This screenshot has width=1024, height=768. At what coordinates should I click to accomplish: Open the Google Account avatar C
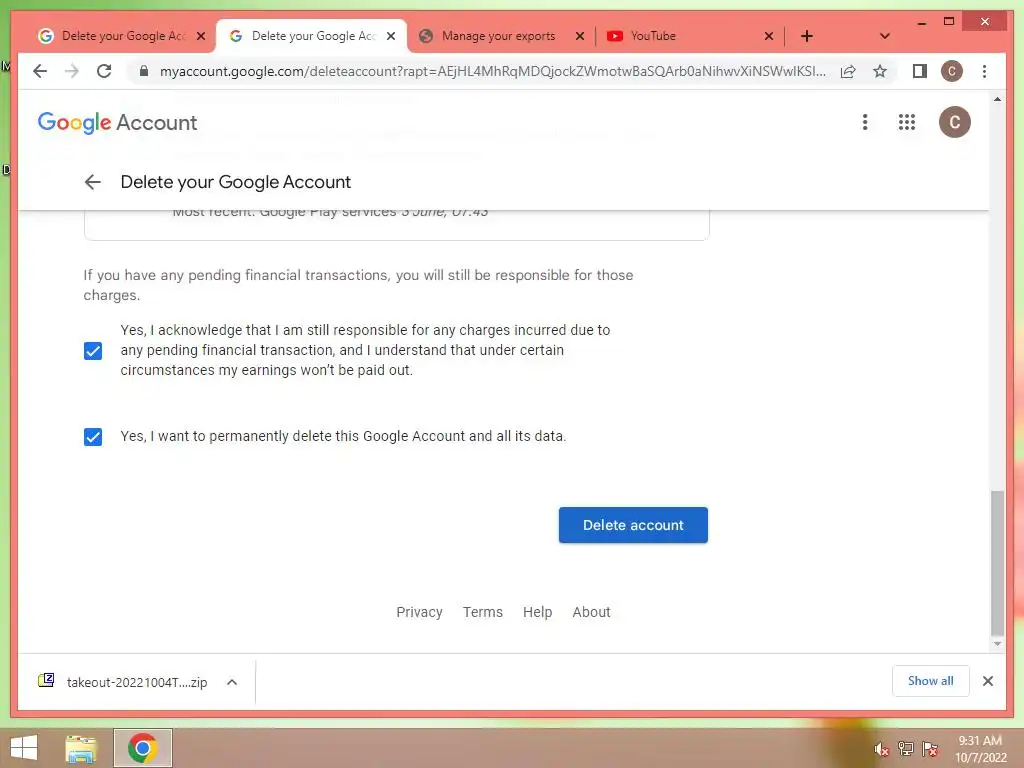[954, 122]
